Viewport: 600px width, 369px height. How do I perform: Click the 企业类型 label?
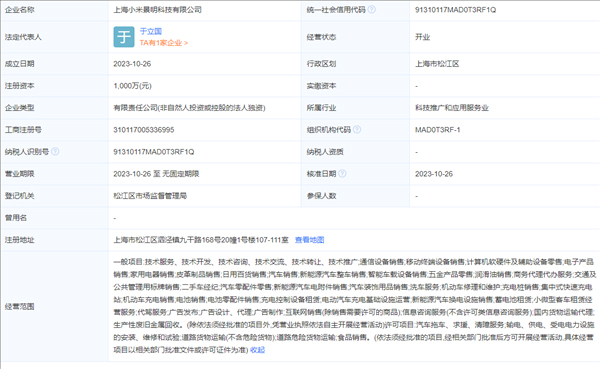[x=20, y=108]
